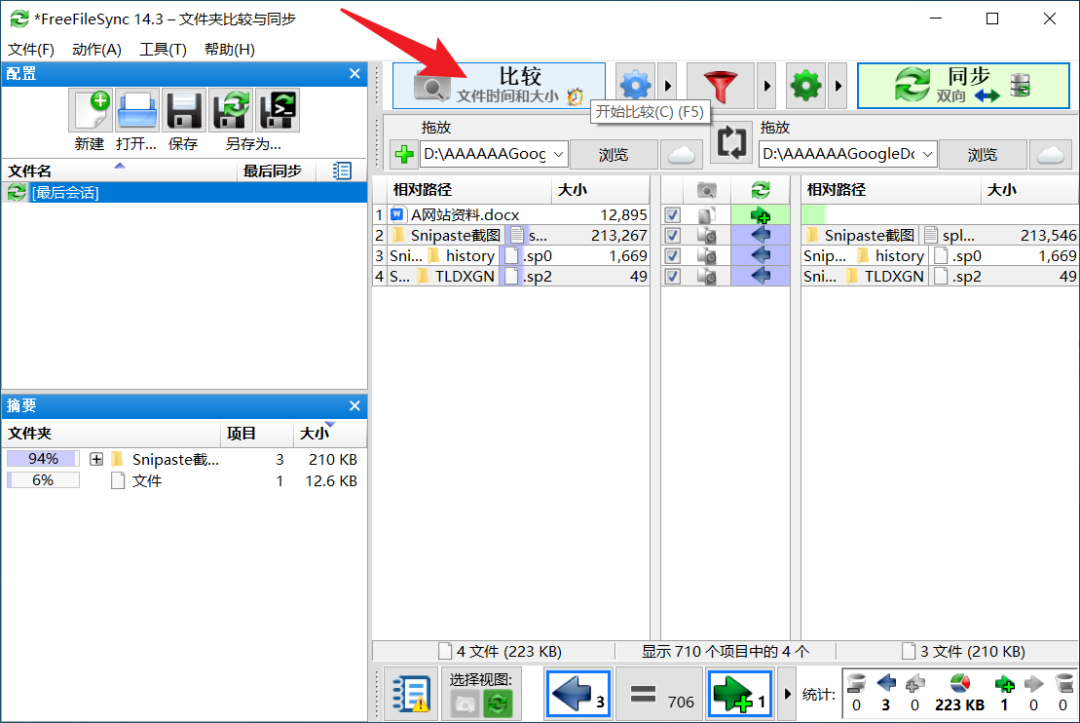Swap sides with the swap arrows icon
This screenshot has height=723, width=1080.
(x=731, y=143)
